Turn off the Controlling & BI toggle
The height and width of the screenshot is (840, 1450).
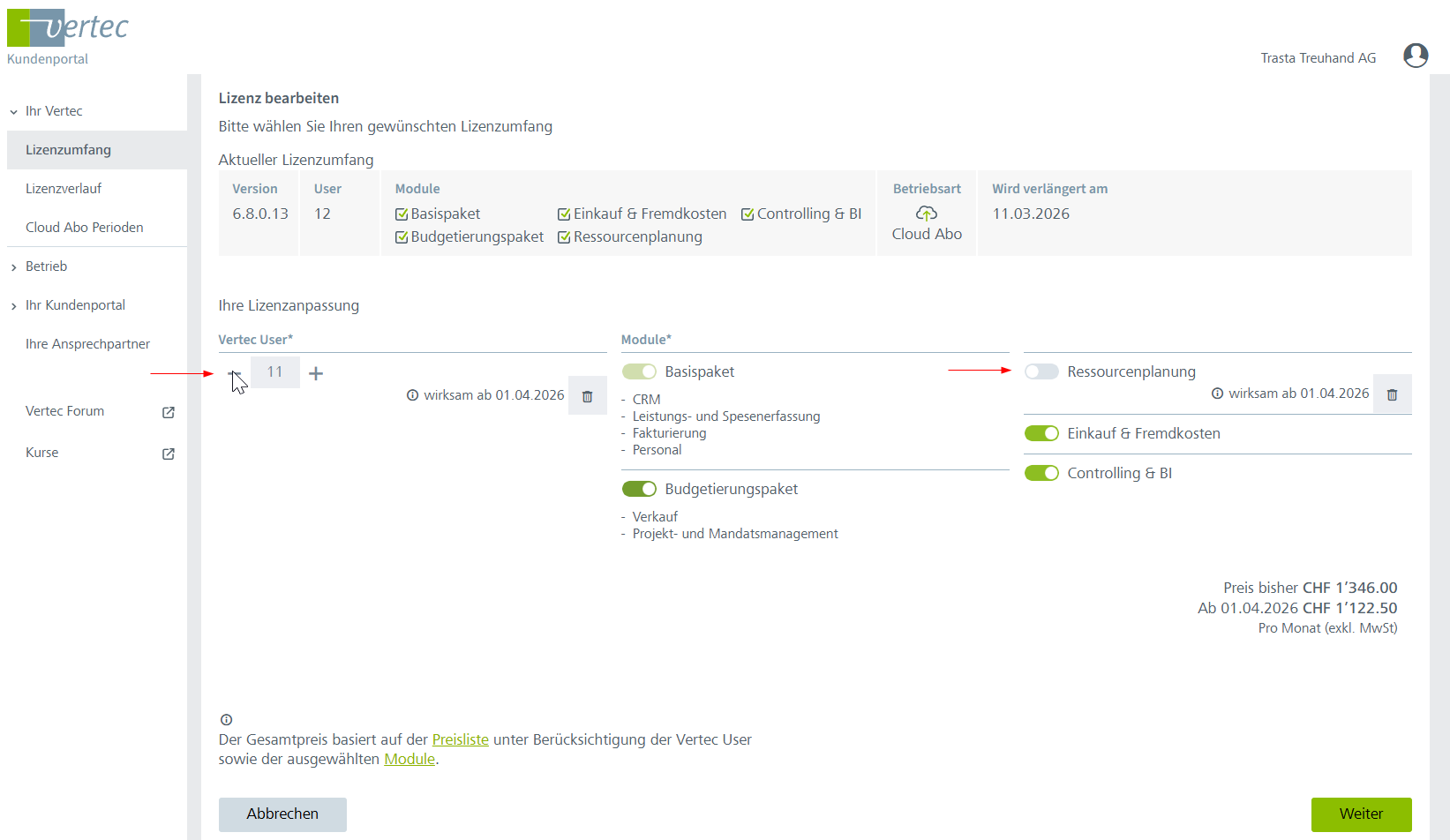pyautogui.click(x=1041, y=473)
